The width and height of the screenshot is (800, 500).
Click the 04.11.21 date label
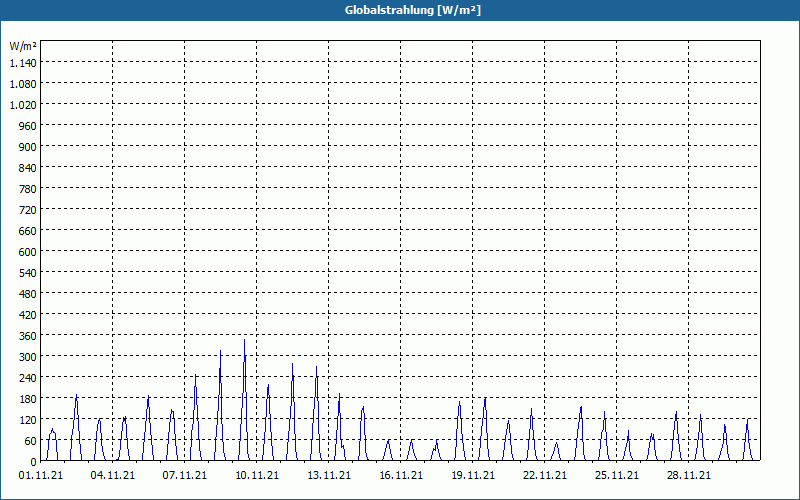click(113, 476)
